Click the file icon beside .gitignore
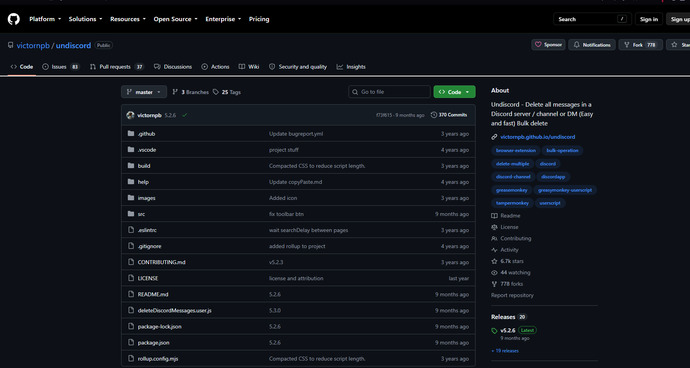The height and width of the screenshot is (368, 690). point(131,246)
